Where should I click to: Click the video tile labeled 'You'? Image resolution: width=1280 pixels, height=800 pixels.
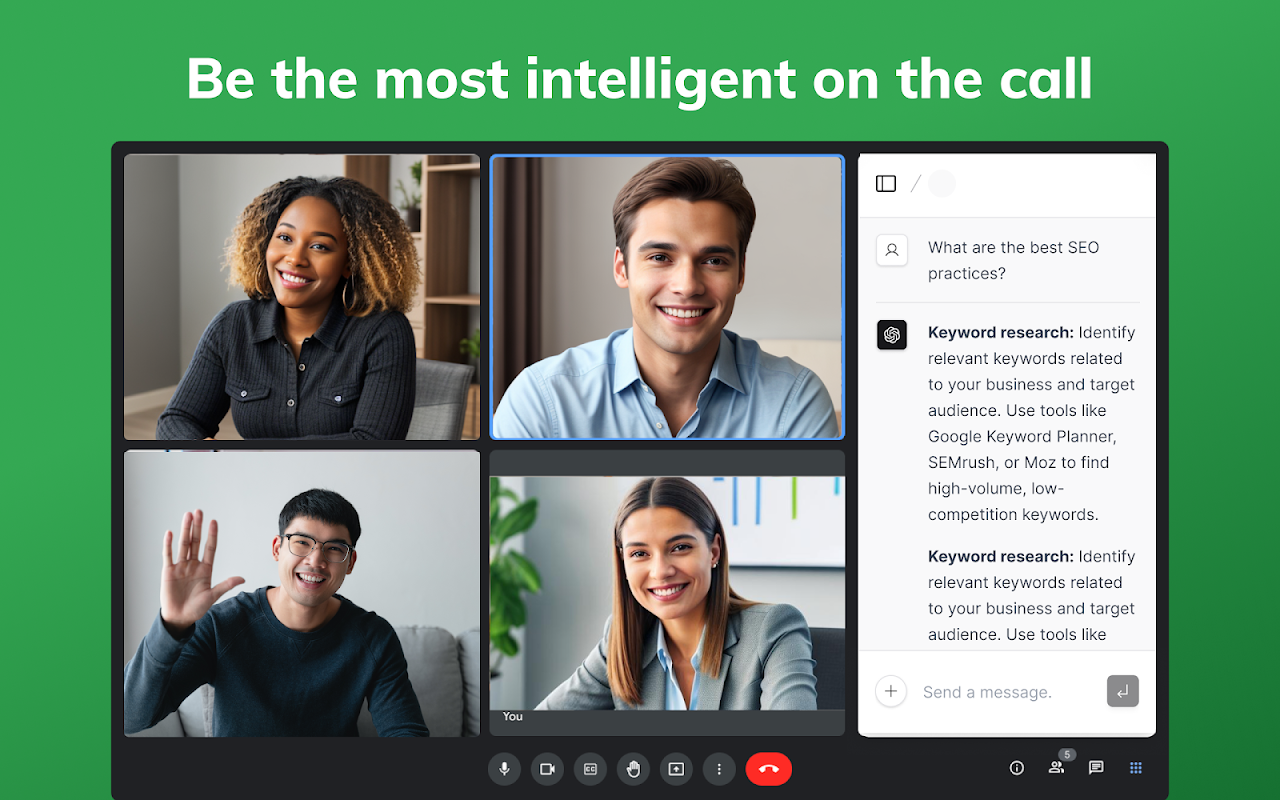click(x=667, y=593)
